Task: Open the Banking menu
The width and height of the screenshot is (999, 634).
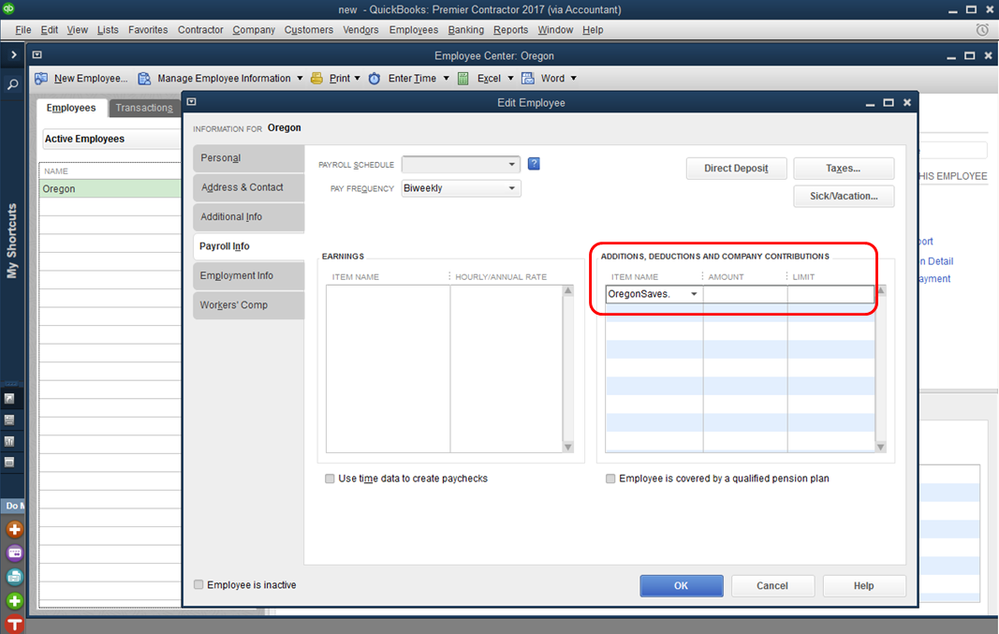Action: 466,30
